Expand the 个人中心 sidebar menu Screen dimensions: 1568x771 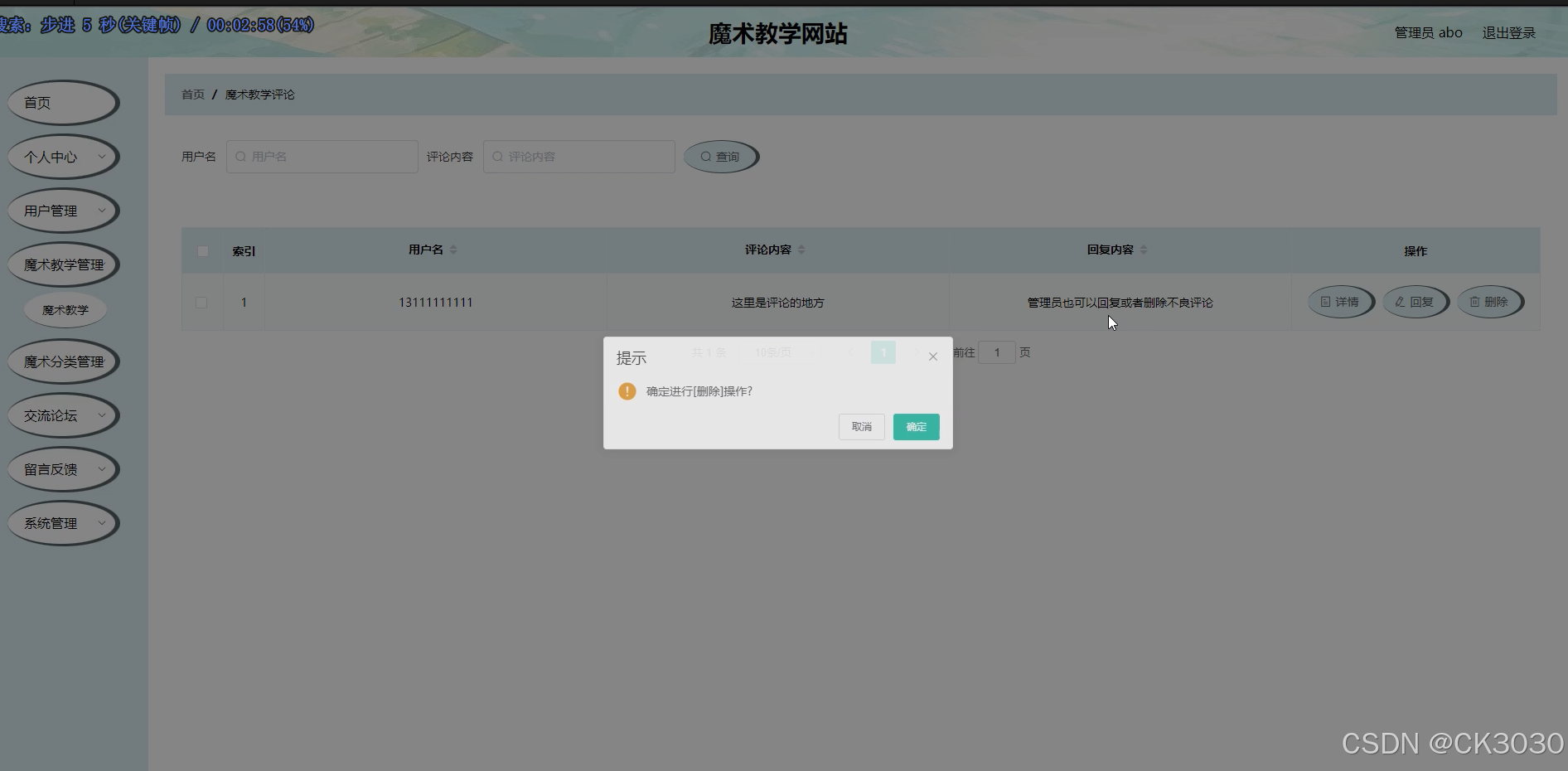coord(63,157)
